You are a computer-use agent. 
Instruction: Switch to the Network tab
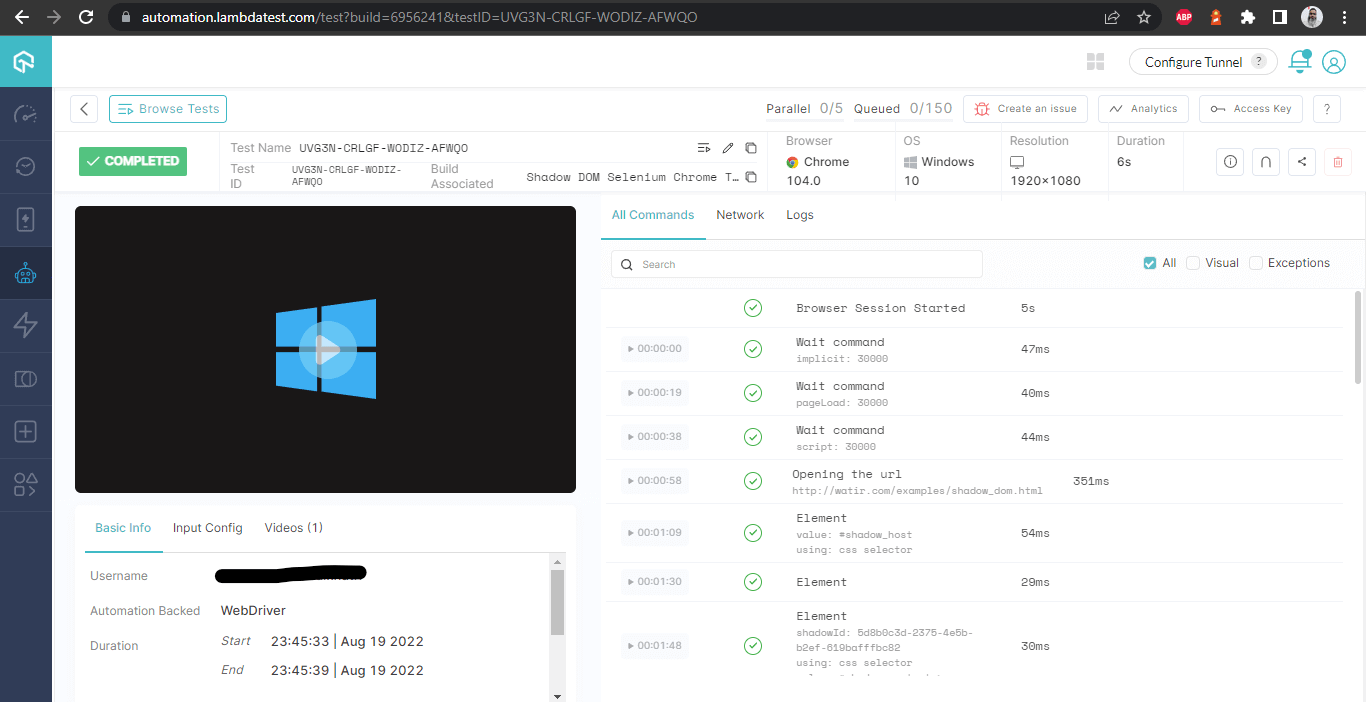tap(740, 215)
